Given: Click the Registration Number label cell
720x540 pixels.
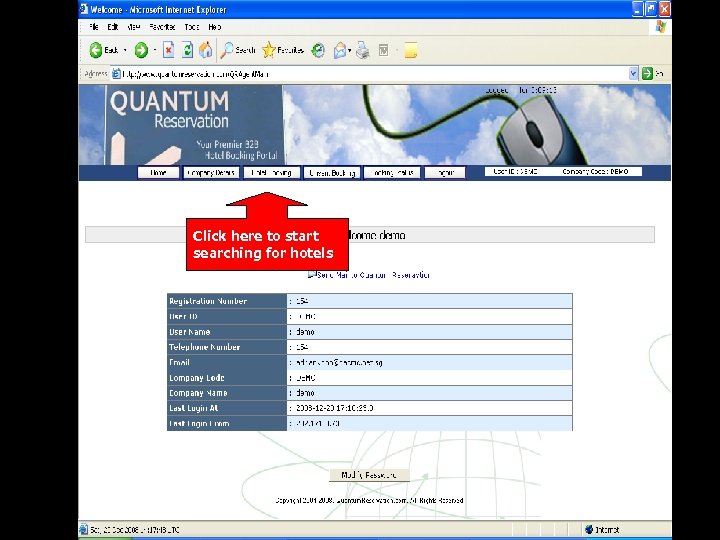Looking at the screenshot, I should (x=227, y=301).
